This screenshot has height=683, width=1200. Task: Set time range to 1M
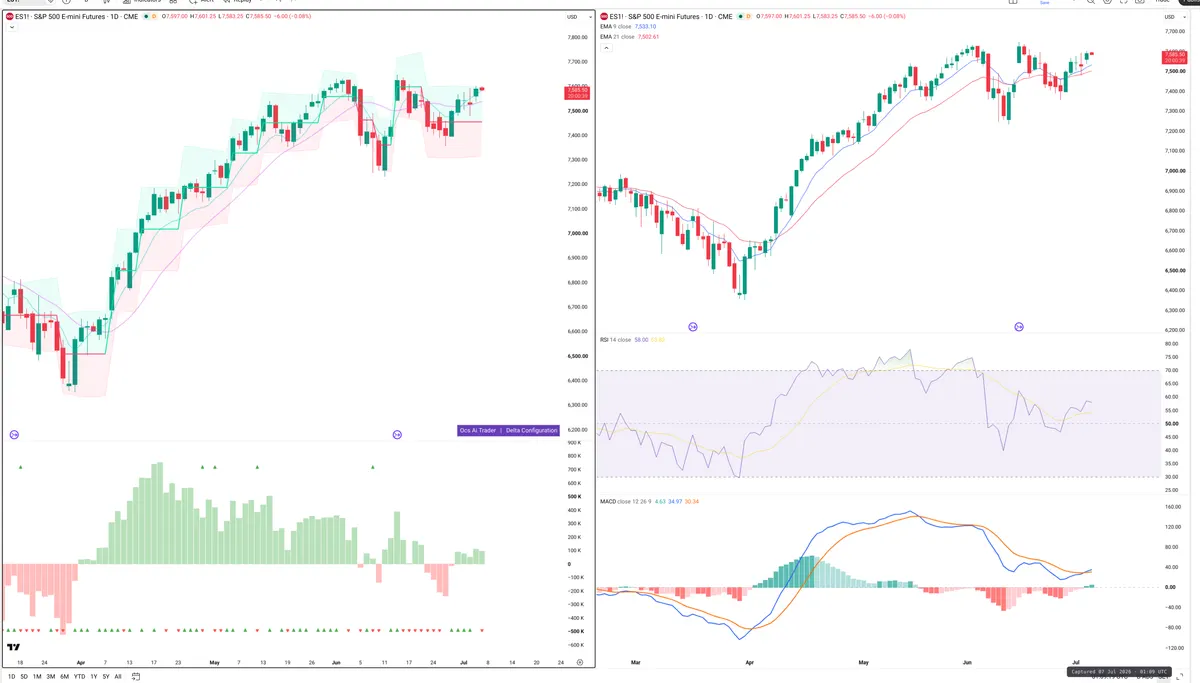37,676
